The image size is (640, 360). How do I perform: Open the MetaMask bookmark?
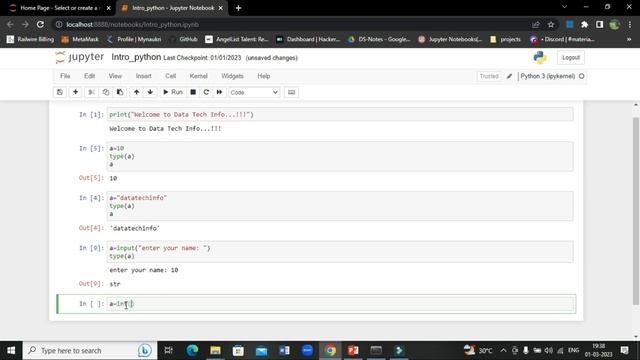[x=80, y=39]
